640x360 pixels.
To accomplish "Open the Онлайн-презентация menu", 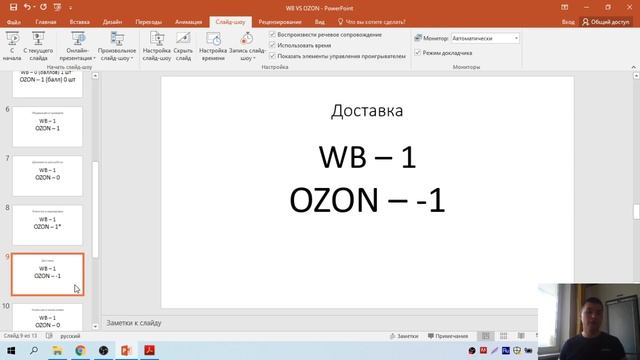I will click(x=78, y=46).
